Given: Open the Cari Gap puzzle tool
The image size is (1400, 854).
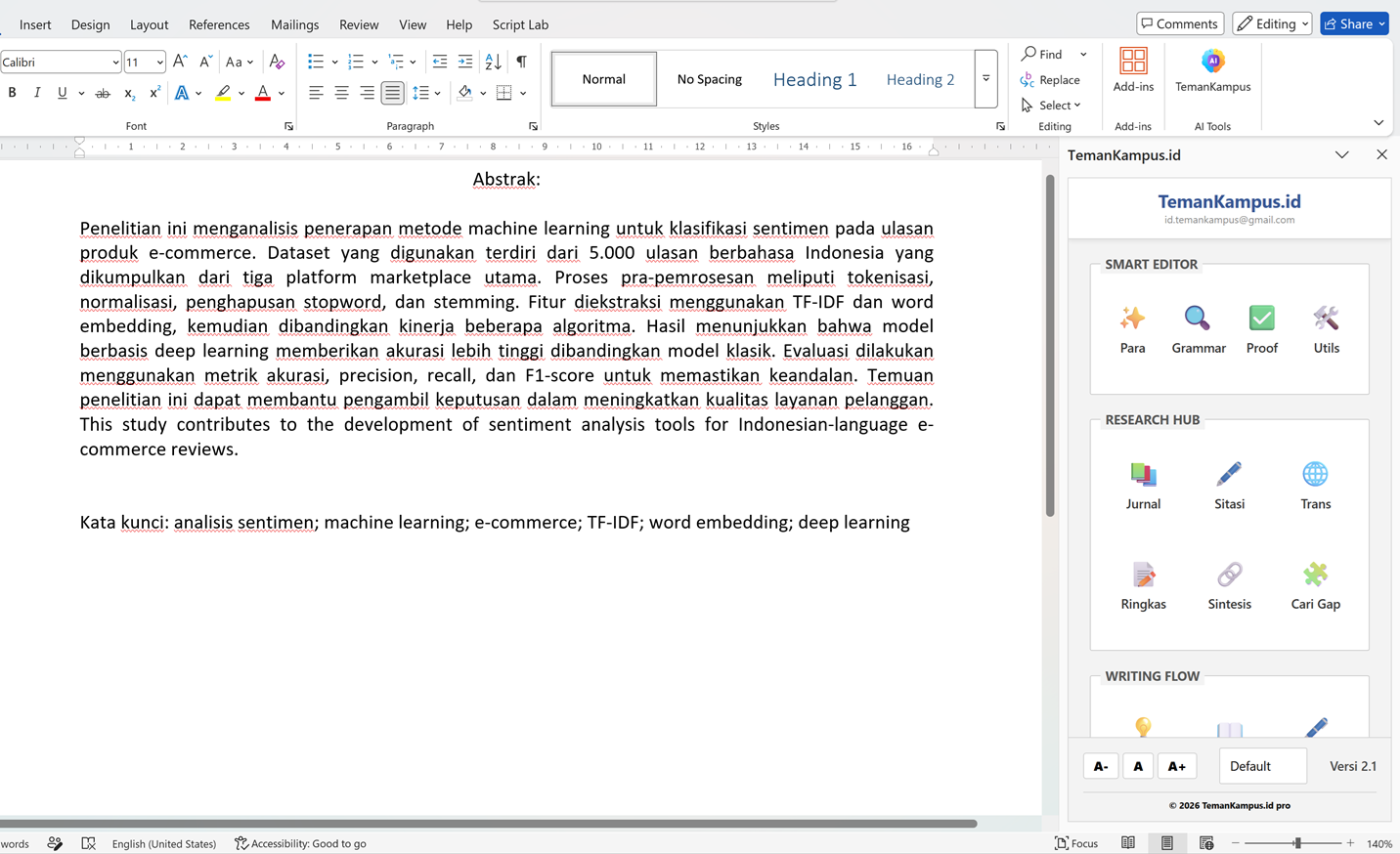Looking at the screenshot, I should coord(1315,585).
